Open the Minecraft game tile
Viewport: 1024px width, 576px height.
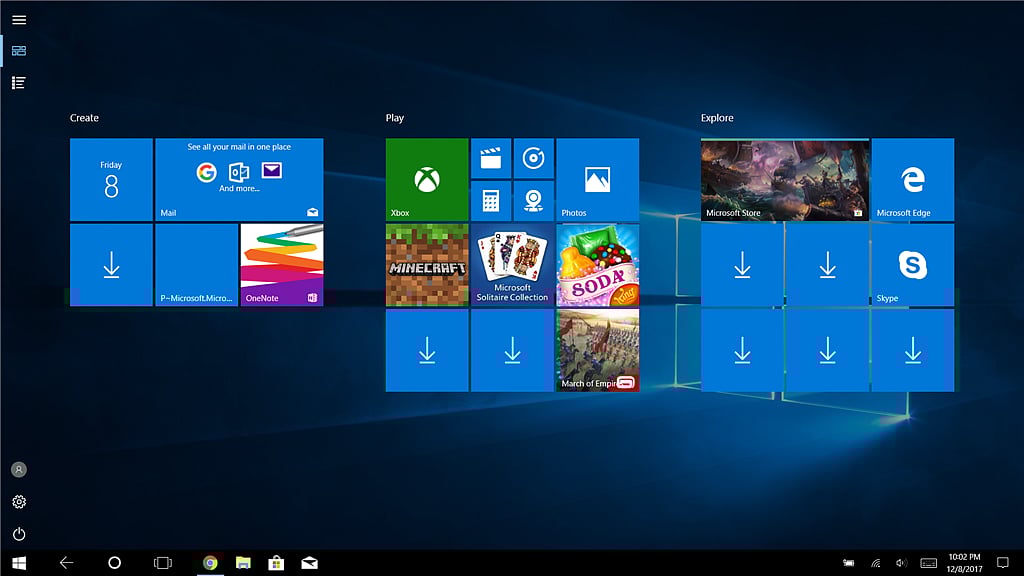click(427, 265)
